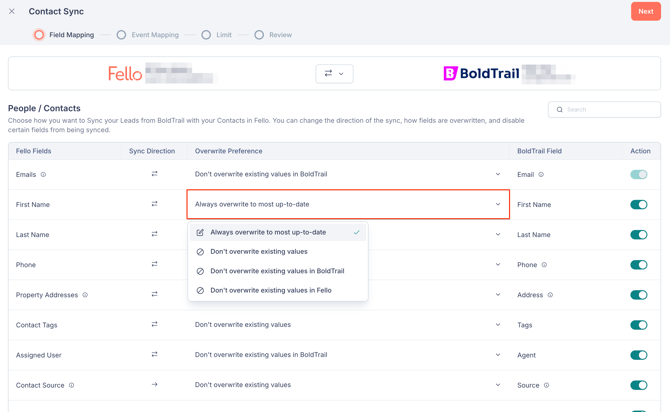Open Contact Tags overwrite preference dropdown
The image size is (670, 412).
(348, 325)
